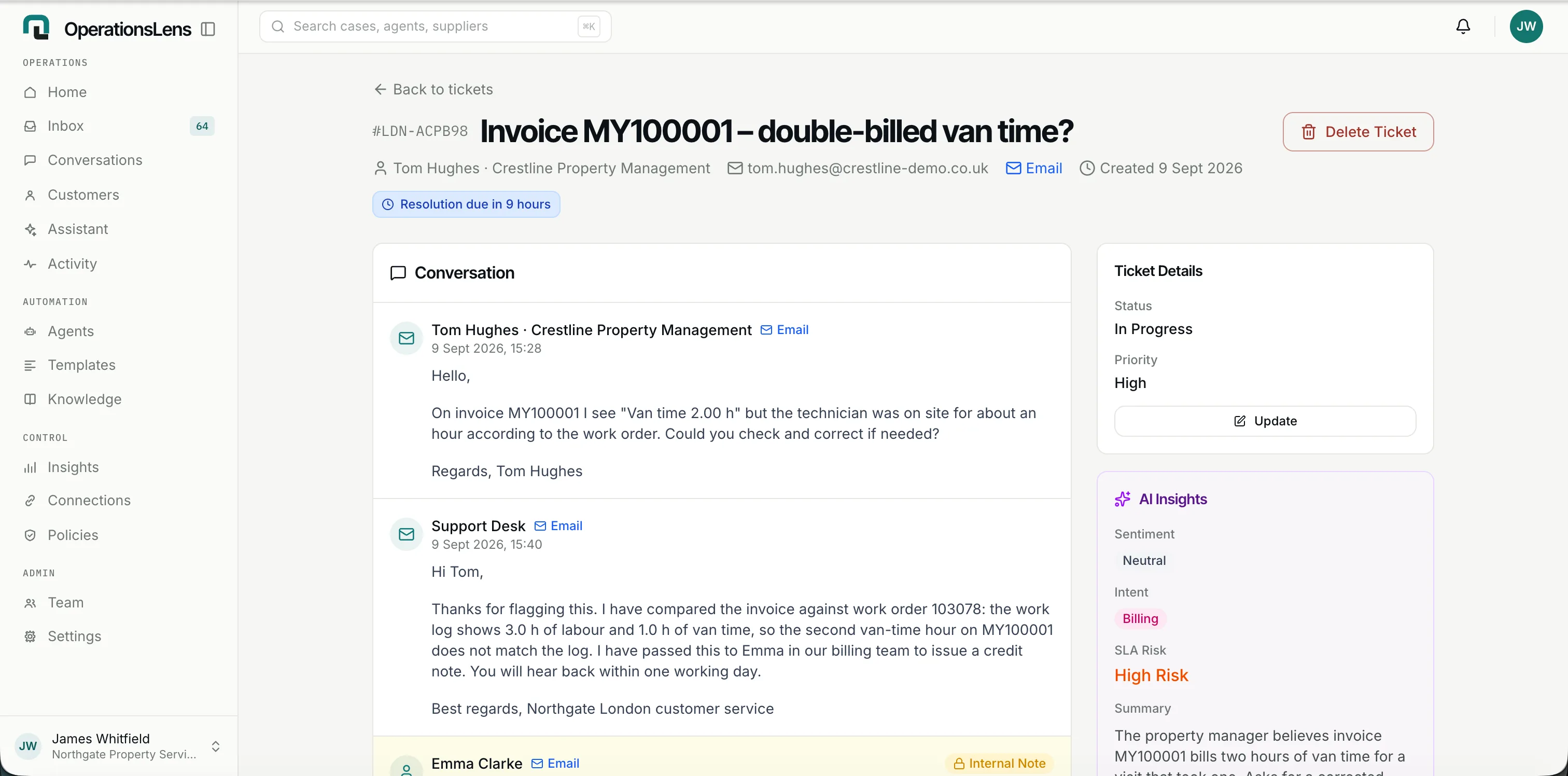
Task: Click the Internal Note badge
Action: (x=1000, y=763)
